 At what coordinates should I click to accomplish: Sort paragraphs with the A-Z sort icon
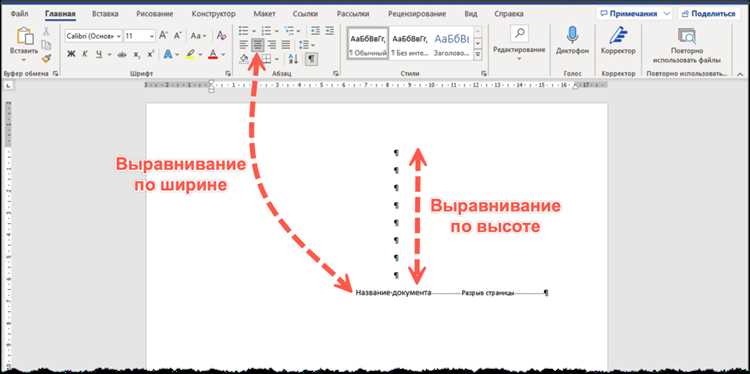[x=293, y=59]
